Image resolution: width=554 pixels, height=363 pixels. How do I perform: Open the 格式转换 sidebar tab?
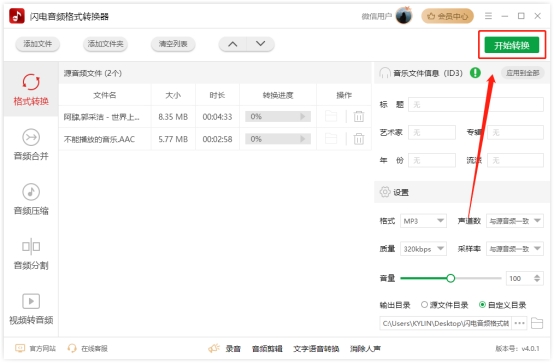coord(31,89)
